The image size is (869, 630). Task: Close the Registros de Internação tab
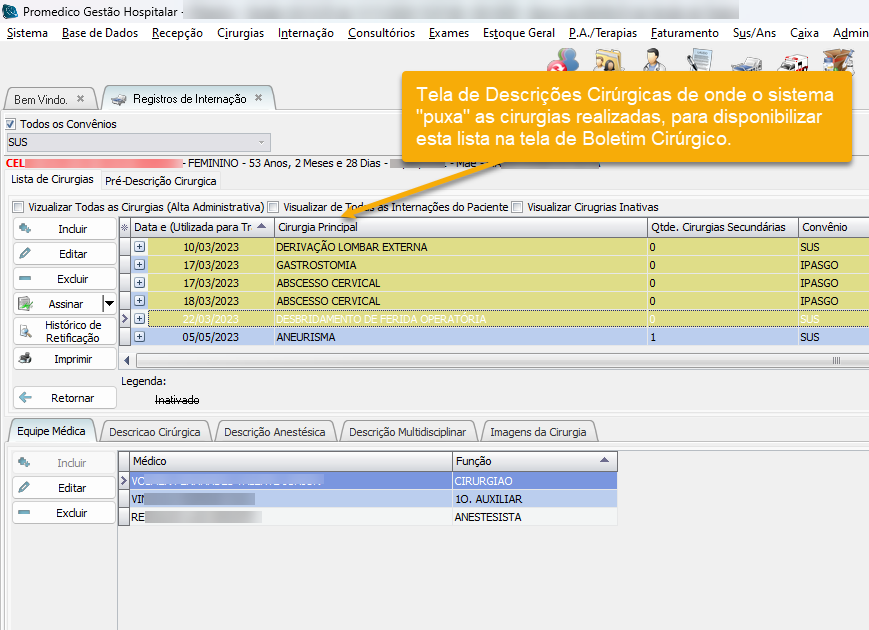tap(258, 99)
